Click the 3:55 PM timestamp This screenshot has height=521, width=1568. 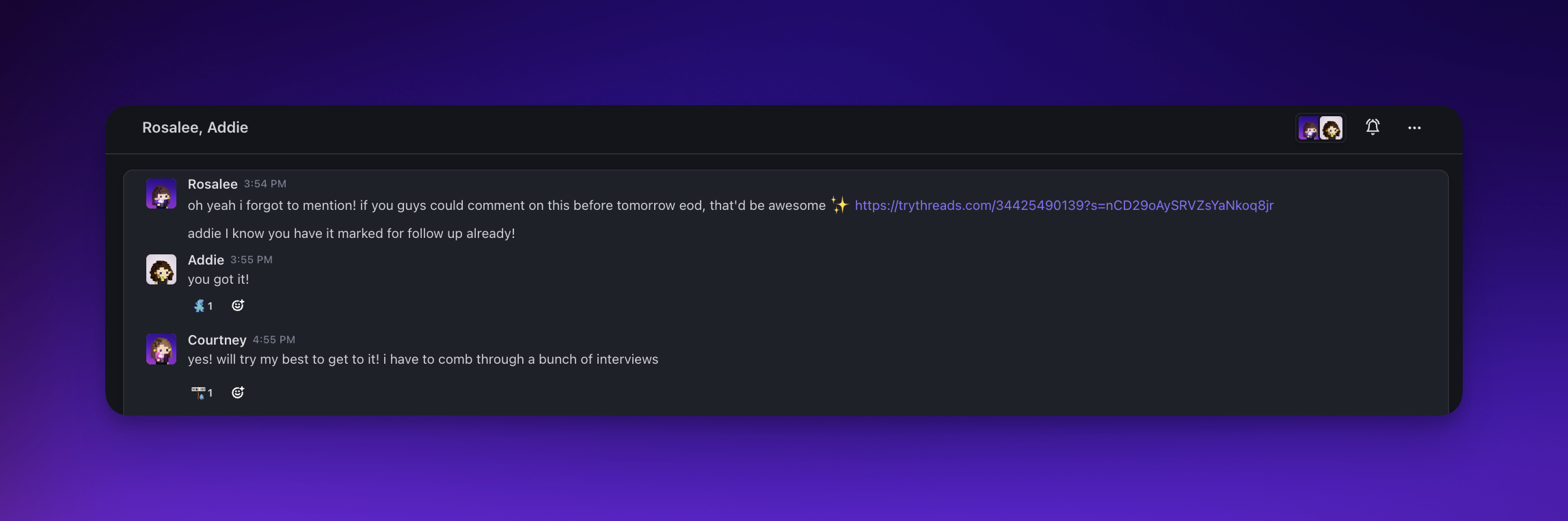[252, 260]
